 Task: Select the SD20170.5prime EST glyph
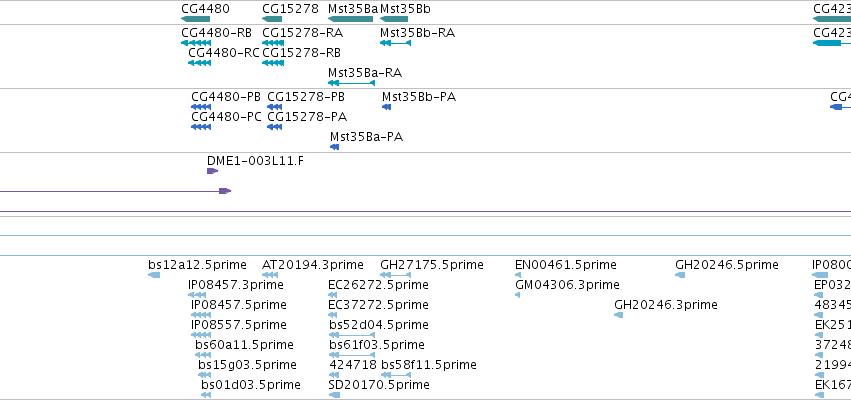point(334,395)
